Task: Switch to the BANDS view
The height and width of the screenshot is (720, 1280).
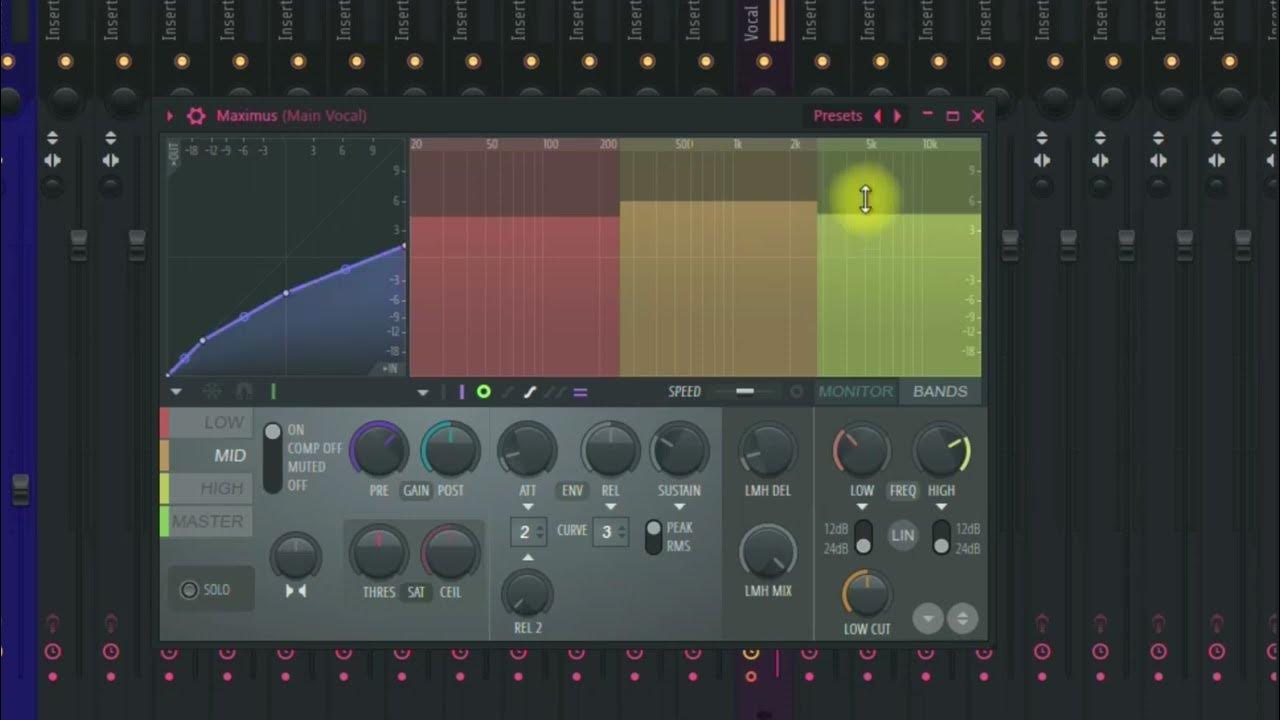Action: click(940, 392)
